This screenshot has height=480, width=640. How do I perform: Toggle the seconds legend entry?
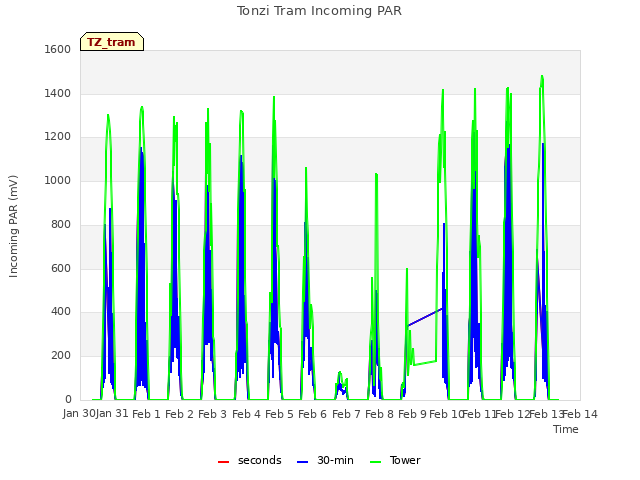pos(249,461)
